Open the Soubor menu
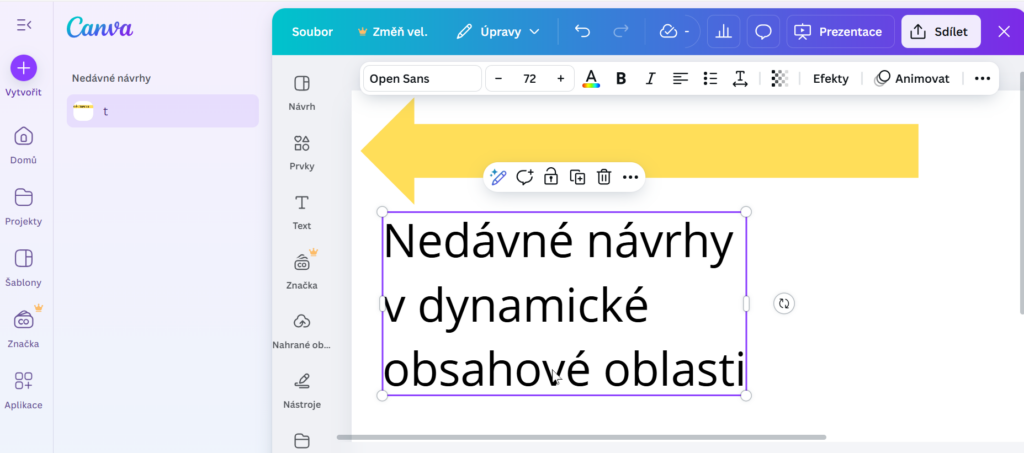 [312, 32]
